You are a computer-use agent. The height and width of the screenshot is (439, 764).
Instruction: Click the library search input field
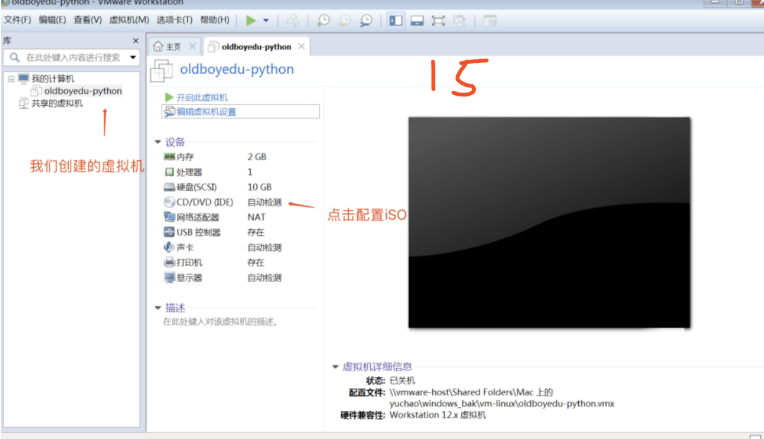72,57
